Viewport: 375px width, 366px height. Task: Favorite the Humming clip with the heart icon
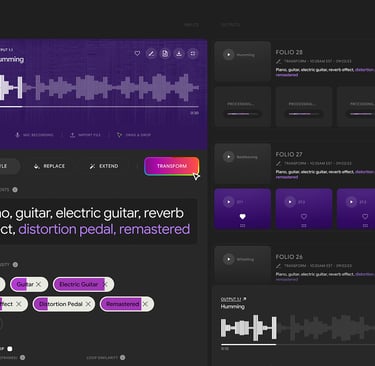(x=137, y=53)
